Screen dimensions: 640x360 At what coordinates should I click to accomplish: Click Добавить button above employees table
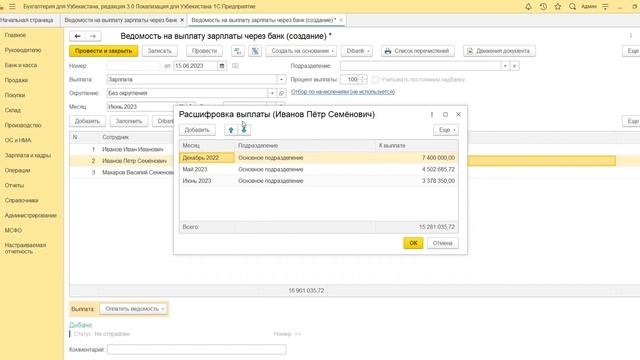87,121
